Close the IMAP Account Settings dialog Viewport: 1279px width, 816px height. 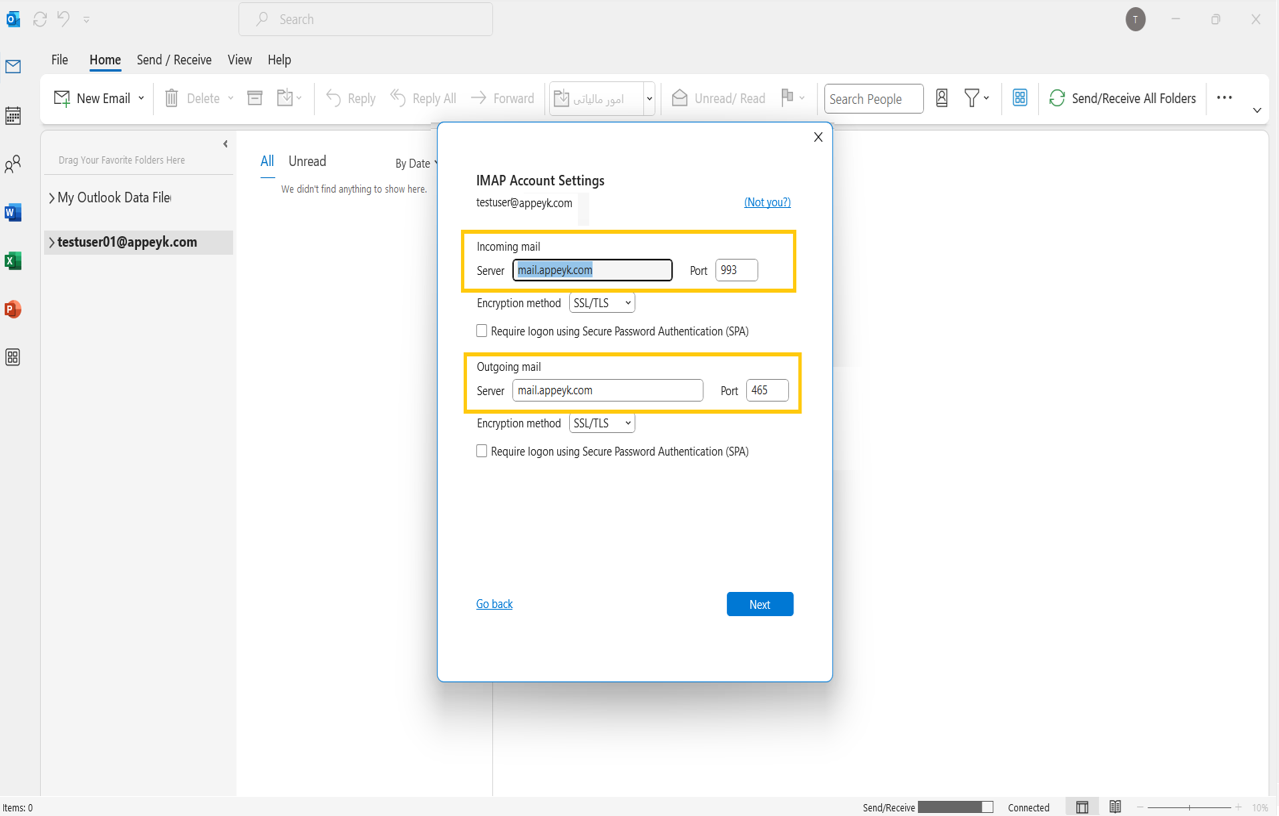coord(818,137)
